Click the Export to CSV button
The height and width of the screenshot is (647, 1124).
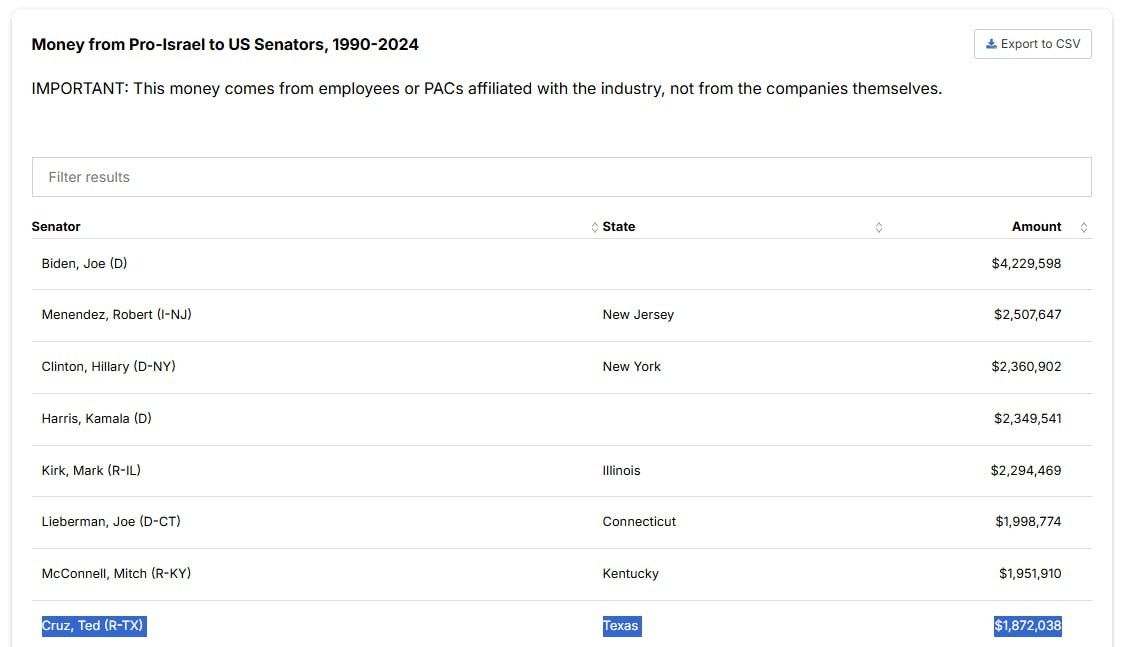1032,44
